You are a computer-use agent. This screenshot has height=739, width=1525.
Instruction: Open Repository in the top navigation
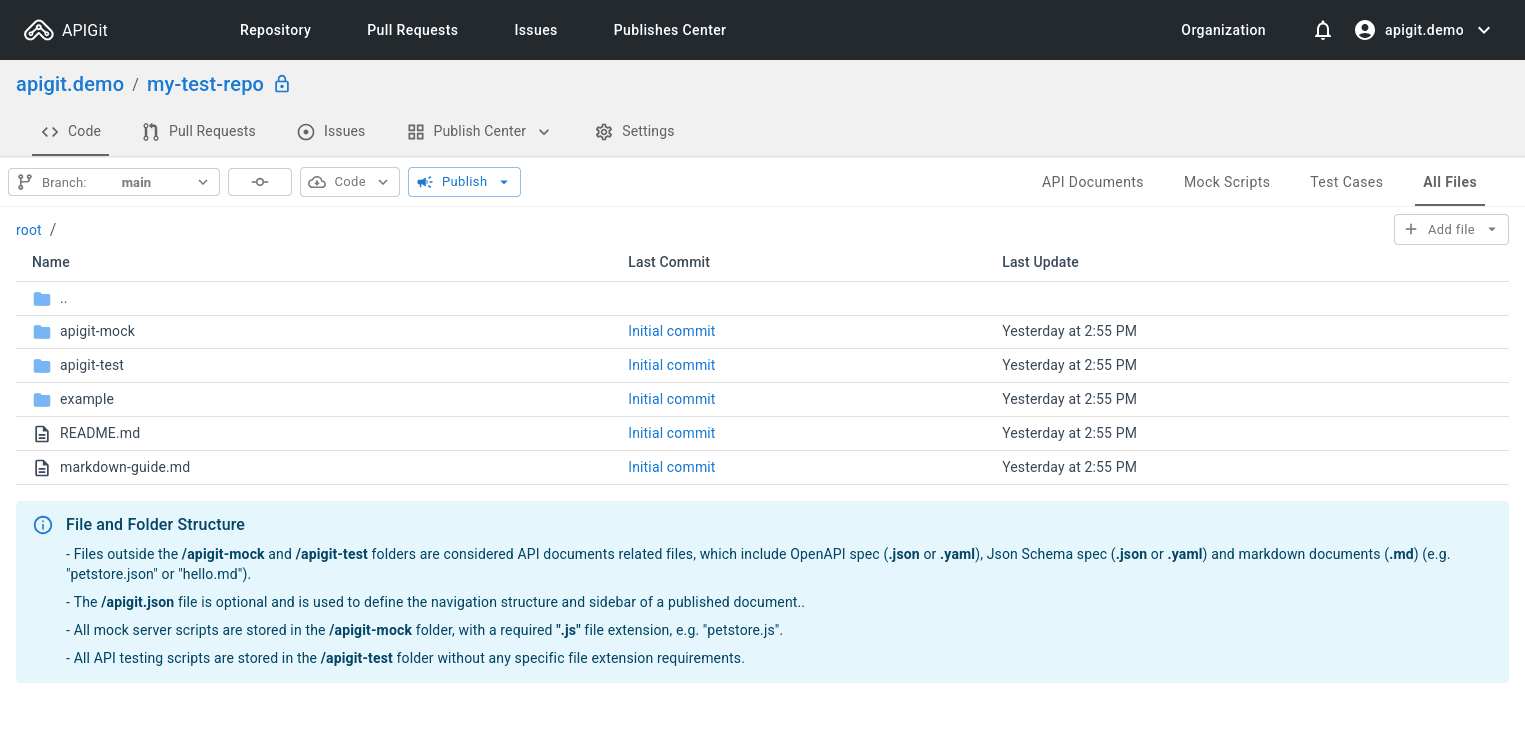[275, 30]
